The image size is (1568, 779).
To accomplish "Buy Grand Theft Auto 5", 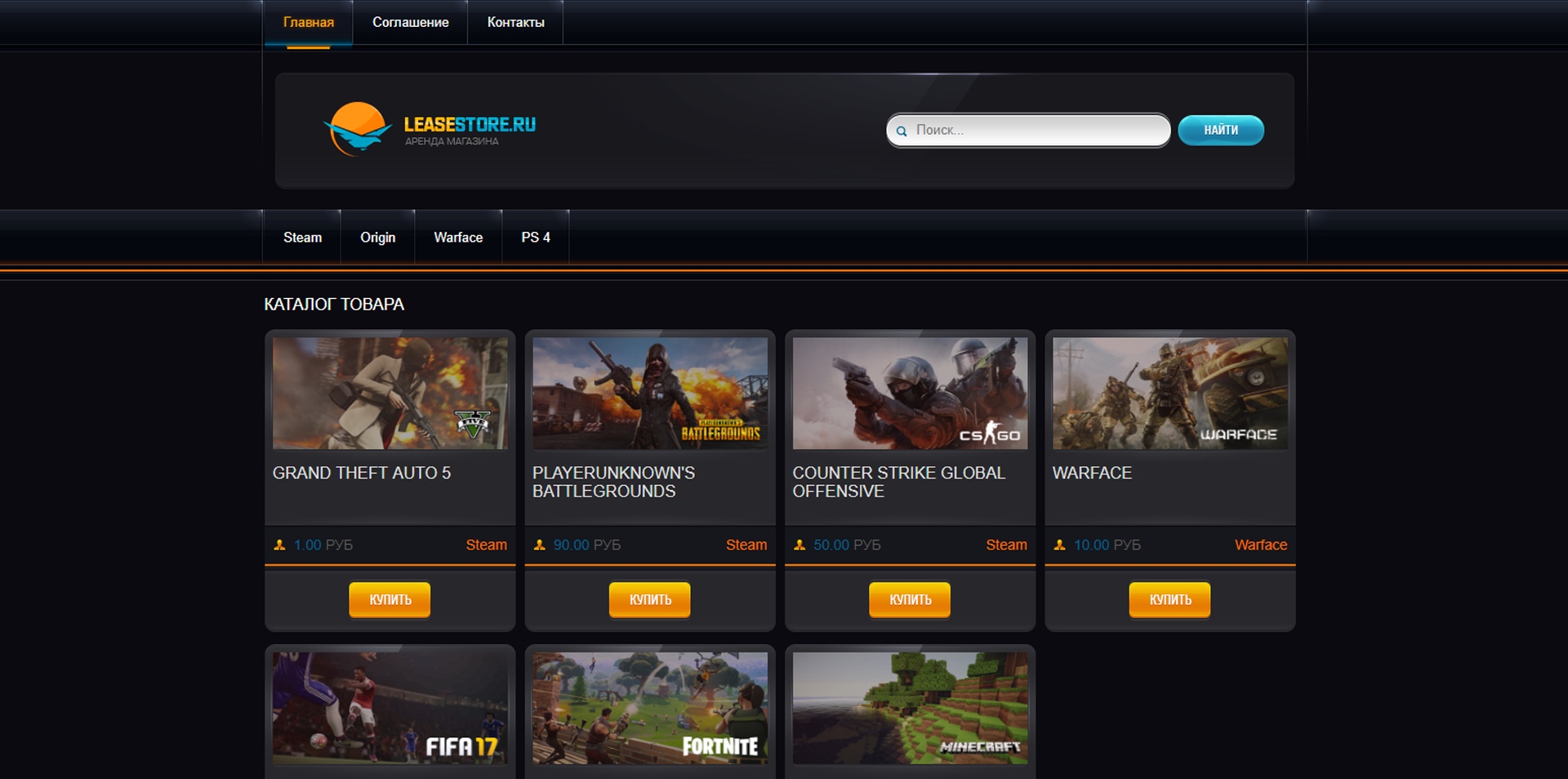I will 390,599.
